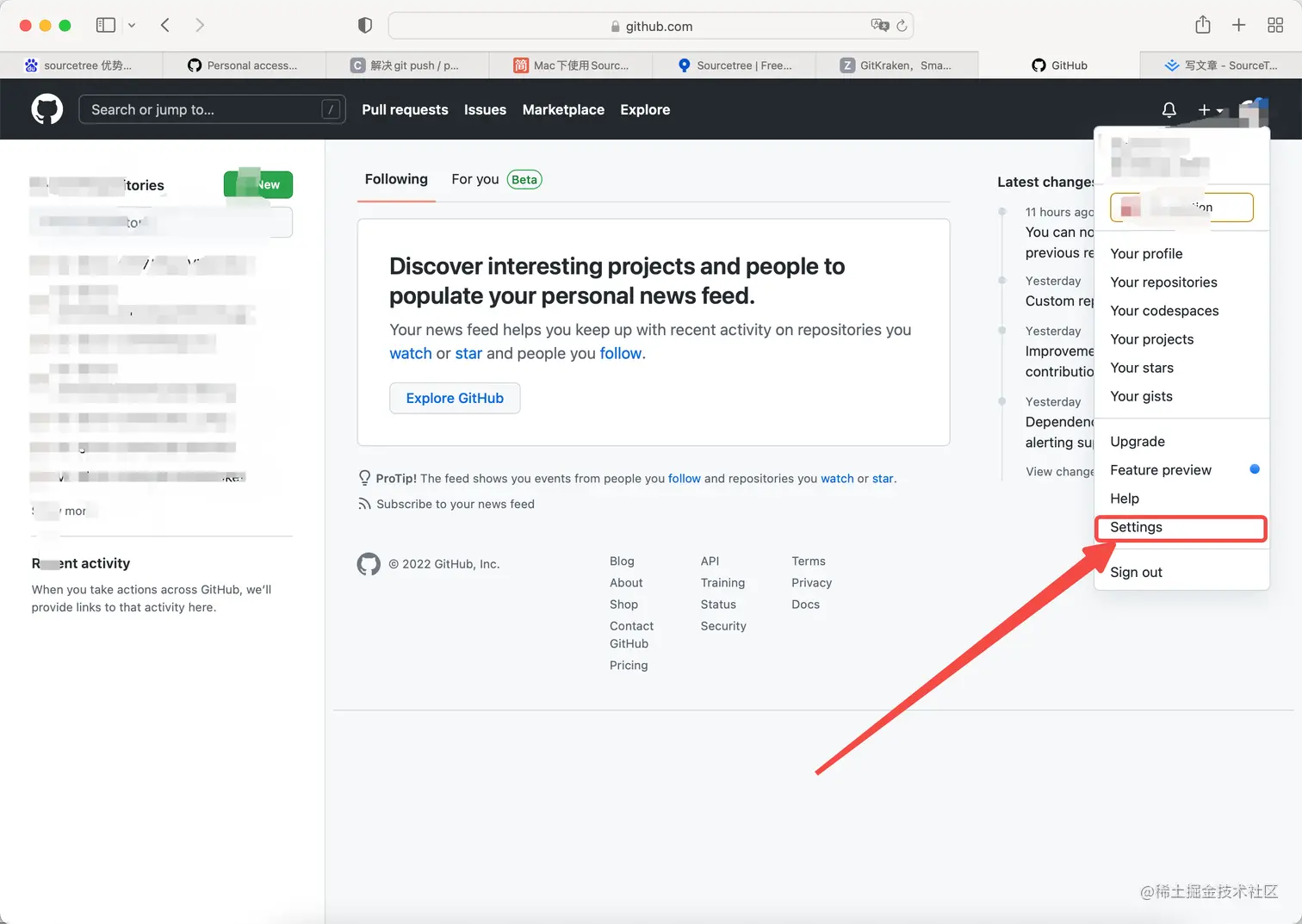Go forward with Safari forward arrow

pyautogui.click(x=200, y=26)
